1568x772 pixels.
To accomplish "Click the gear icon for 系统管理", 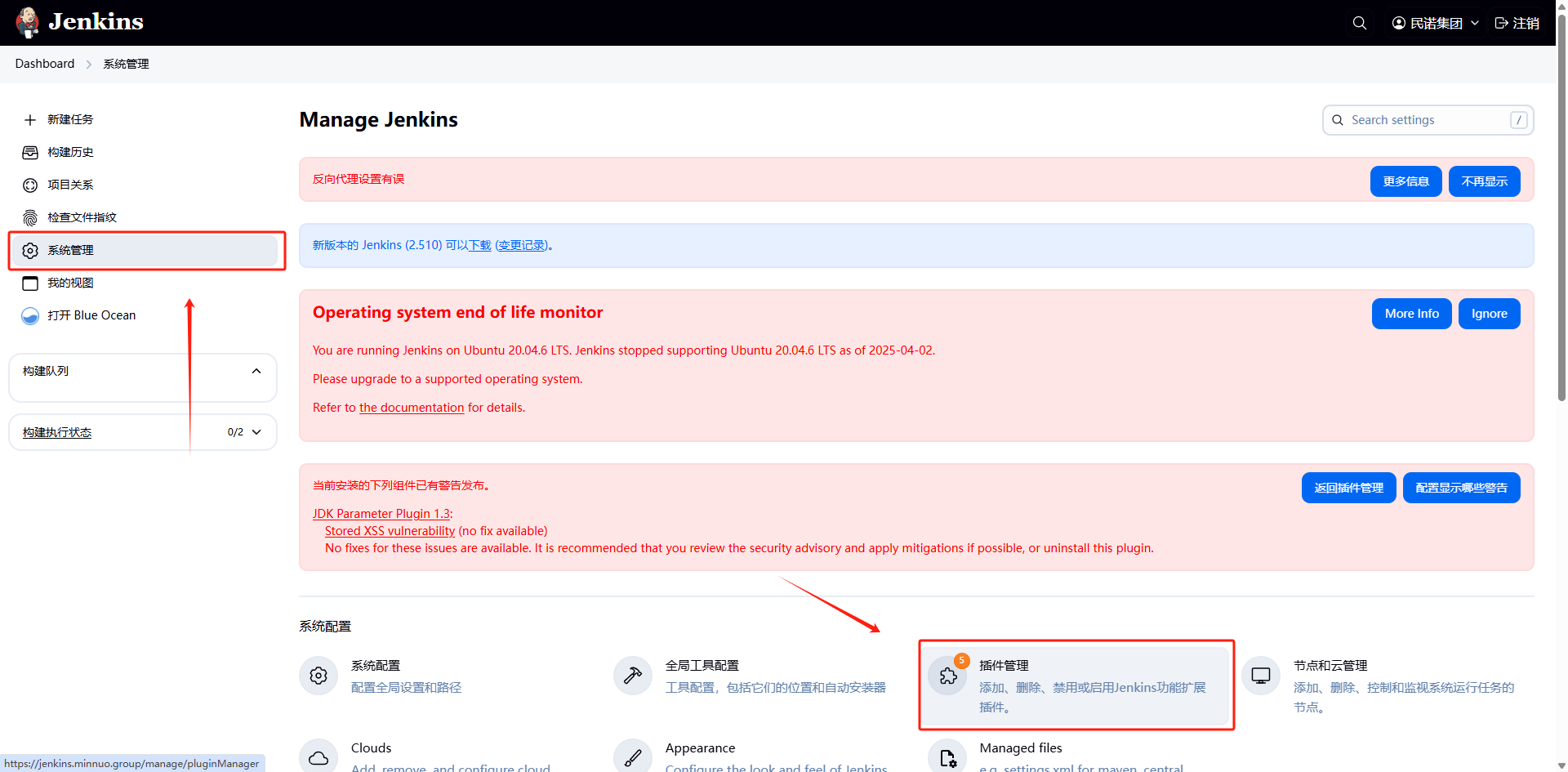I will point(30,251).
